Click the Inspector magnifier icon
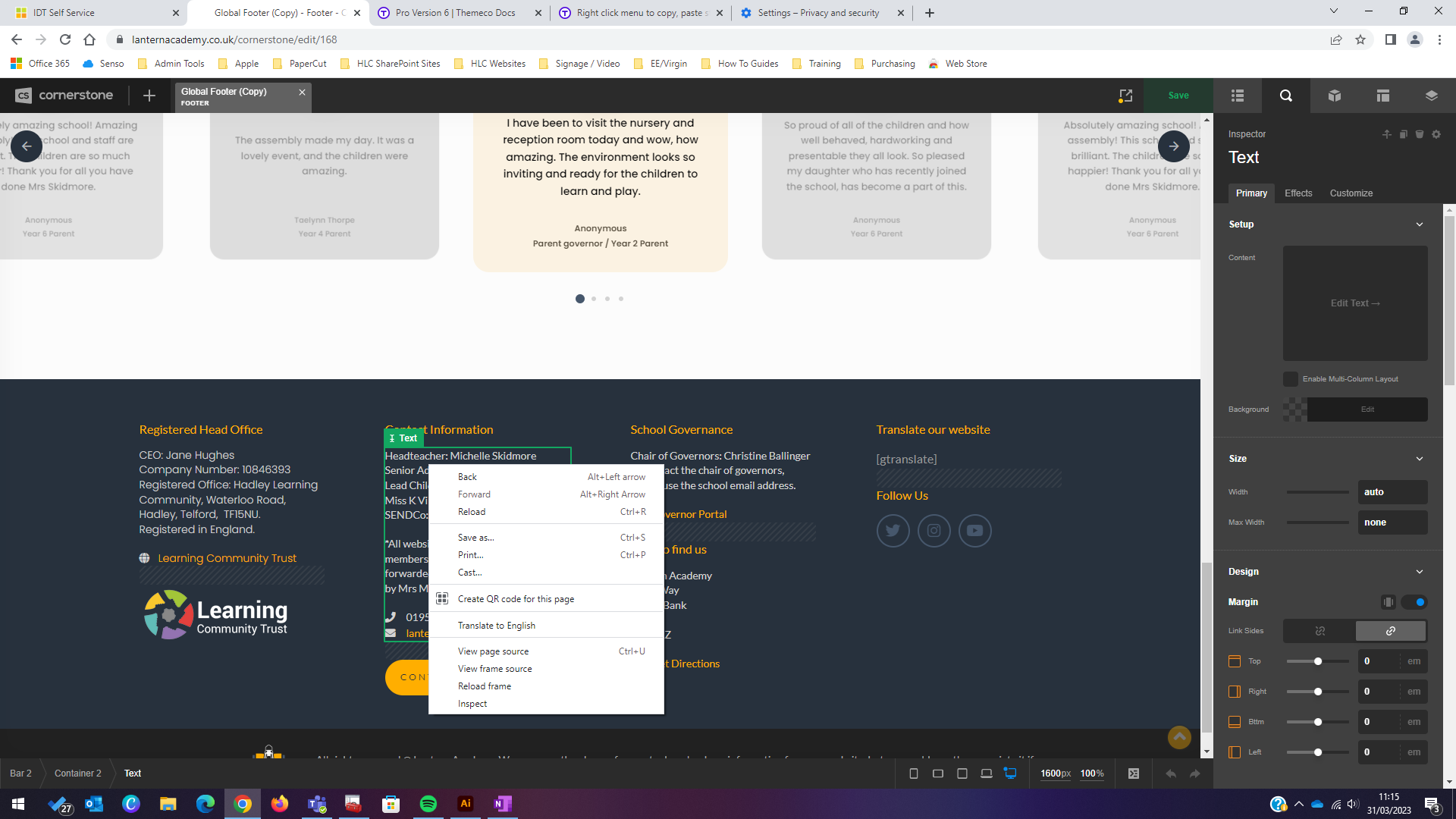Image resolution: width=1456 pixels, height=819 pixels. [1286, 96]
